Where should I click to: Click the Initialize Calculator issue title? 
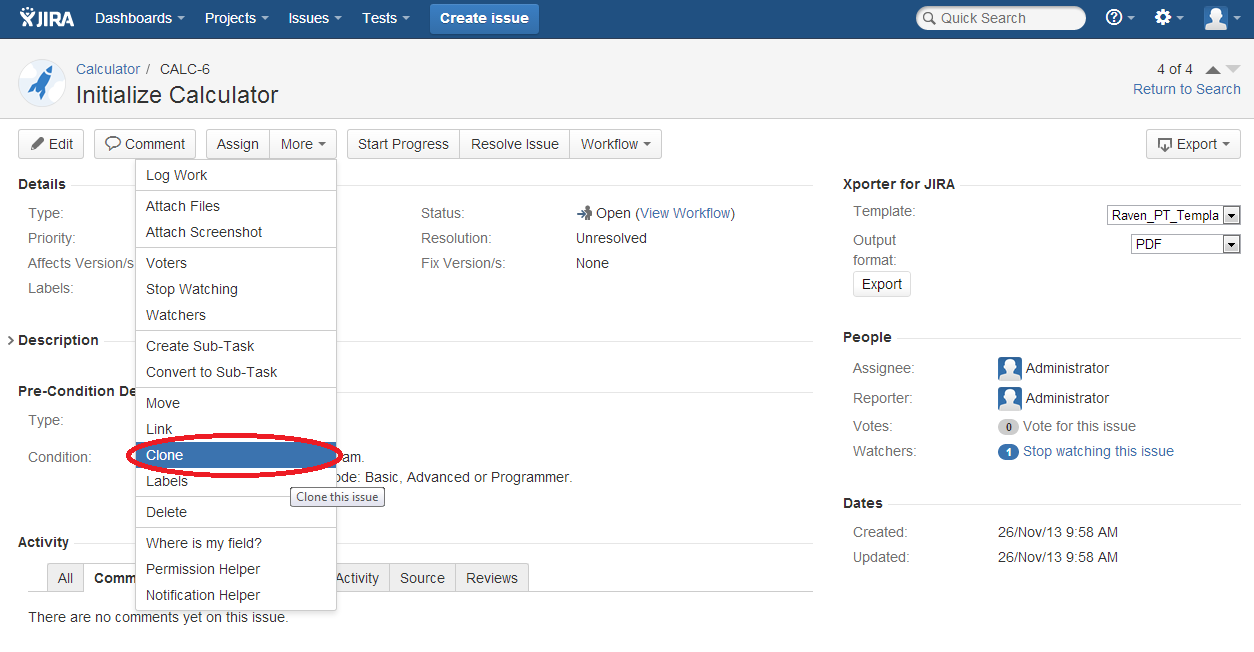point(177,95)
